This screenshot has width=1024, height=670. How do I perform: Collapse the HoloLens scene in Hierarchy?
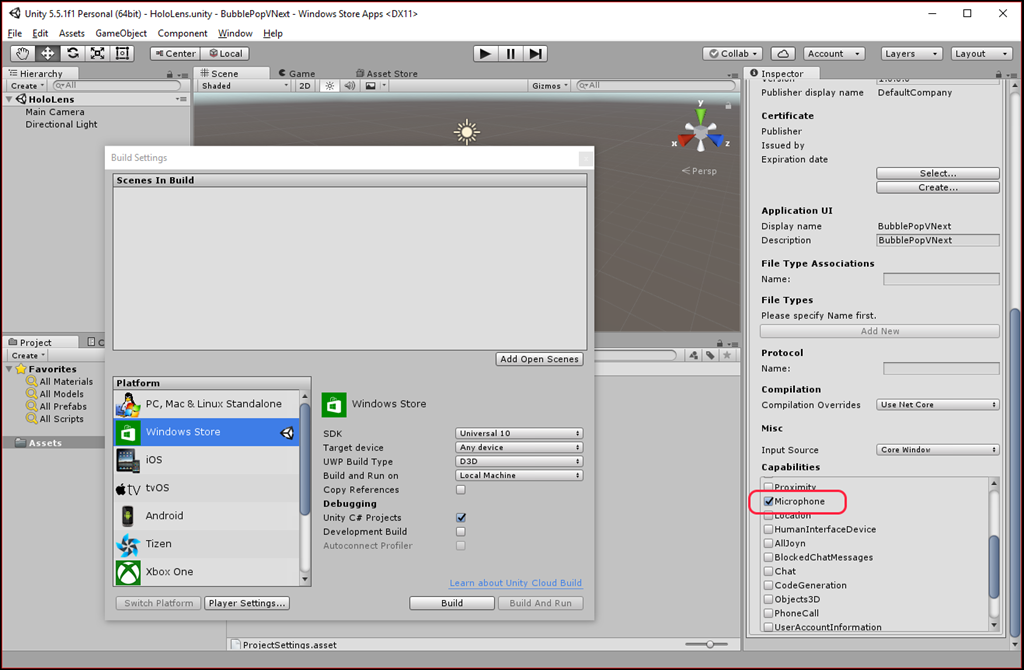click(9, 99)
